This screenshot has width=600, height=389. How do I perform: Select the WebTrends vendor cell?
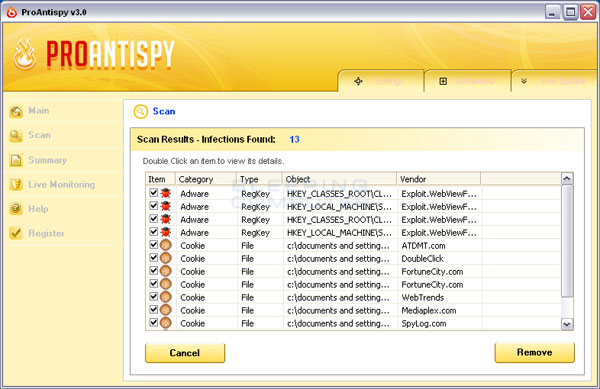[422, 298]
